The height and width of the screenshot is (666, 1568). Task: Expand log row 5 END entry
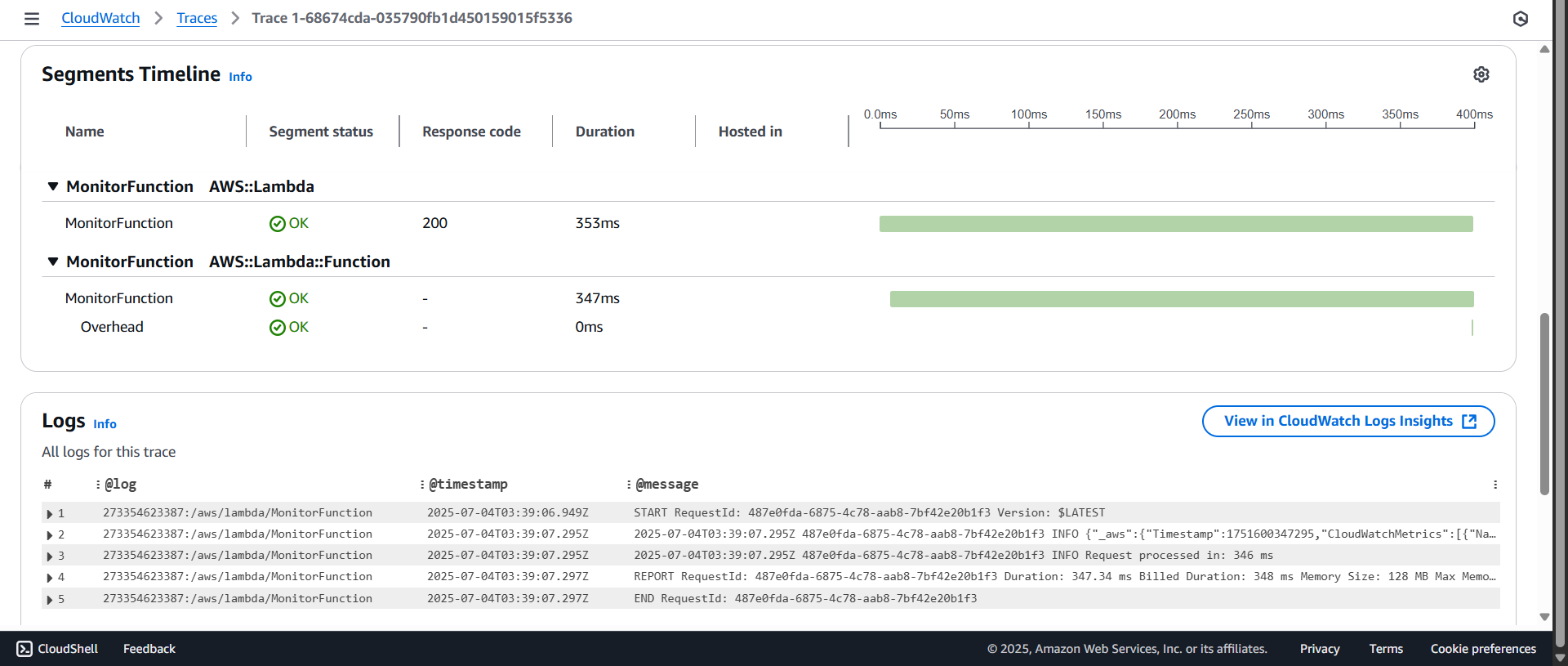point(50,600)
